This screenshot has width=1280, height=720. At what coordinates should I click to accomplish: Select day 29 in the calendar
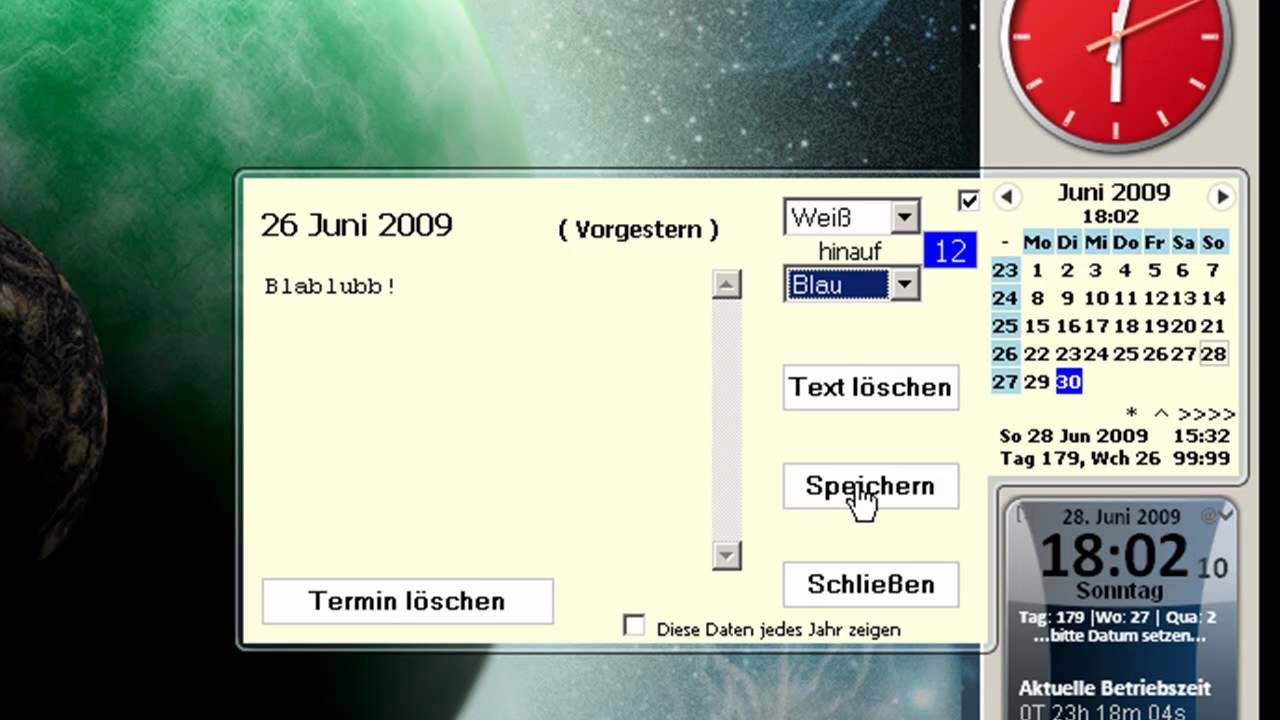(x=1037, y=382)
